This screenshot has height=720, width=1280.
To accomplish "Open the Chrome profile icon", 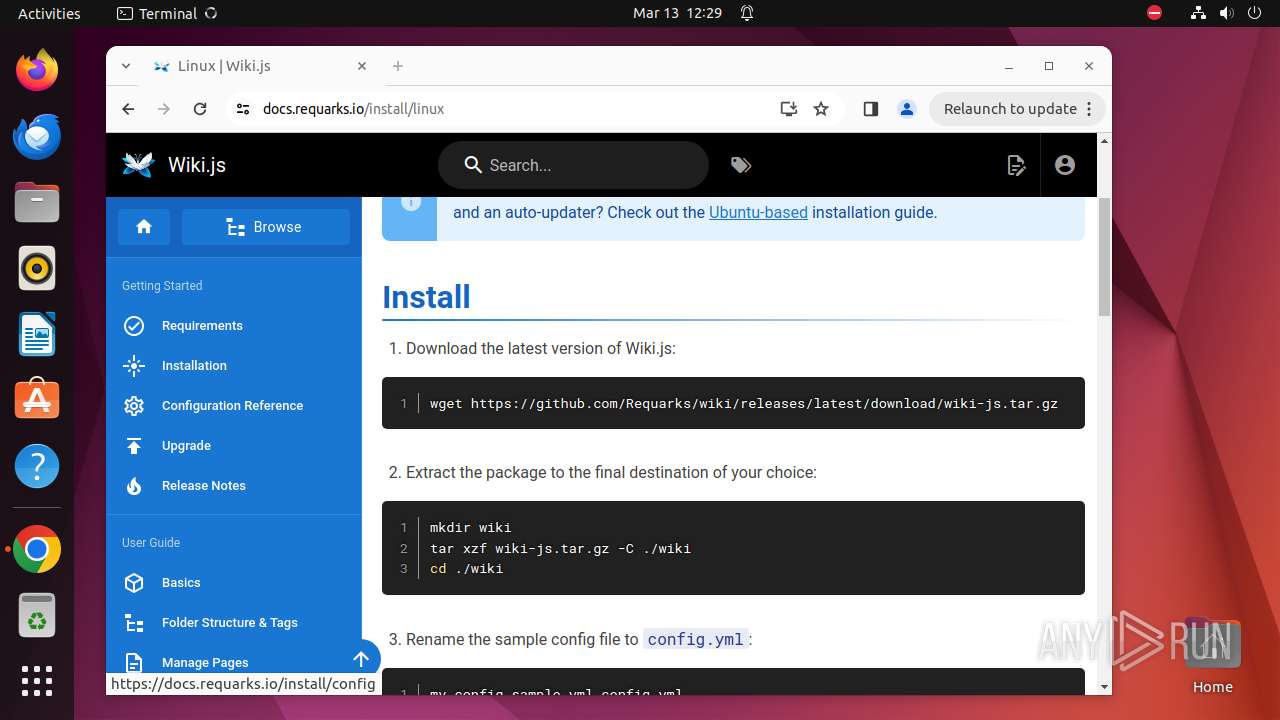I will tap(907, 109).
